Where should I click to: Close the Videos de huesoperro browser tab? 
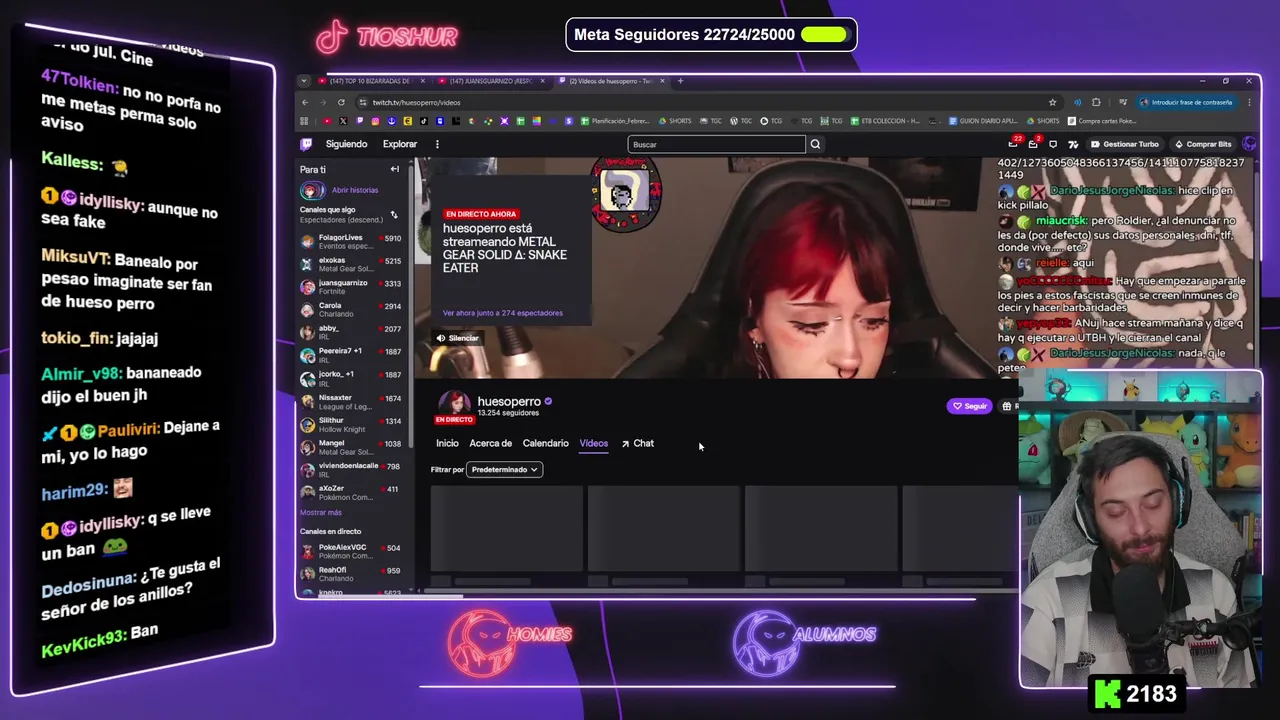pyautogui.click(x=662, y=80)
